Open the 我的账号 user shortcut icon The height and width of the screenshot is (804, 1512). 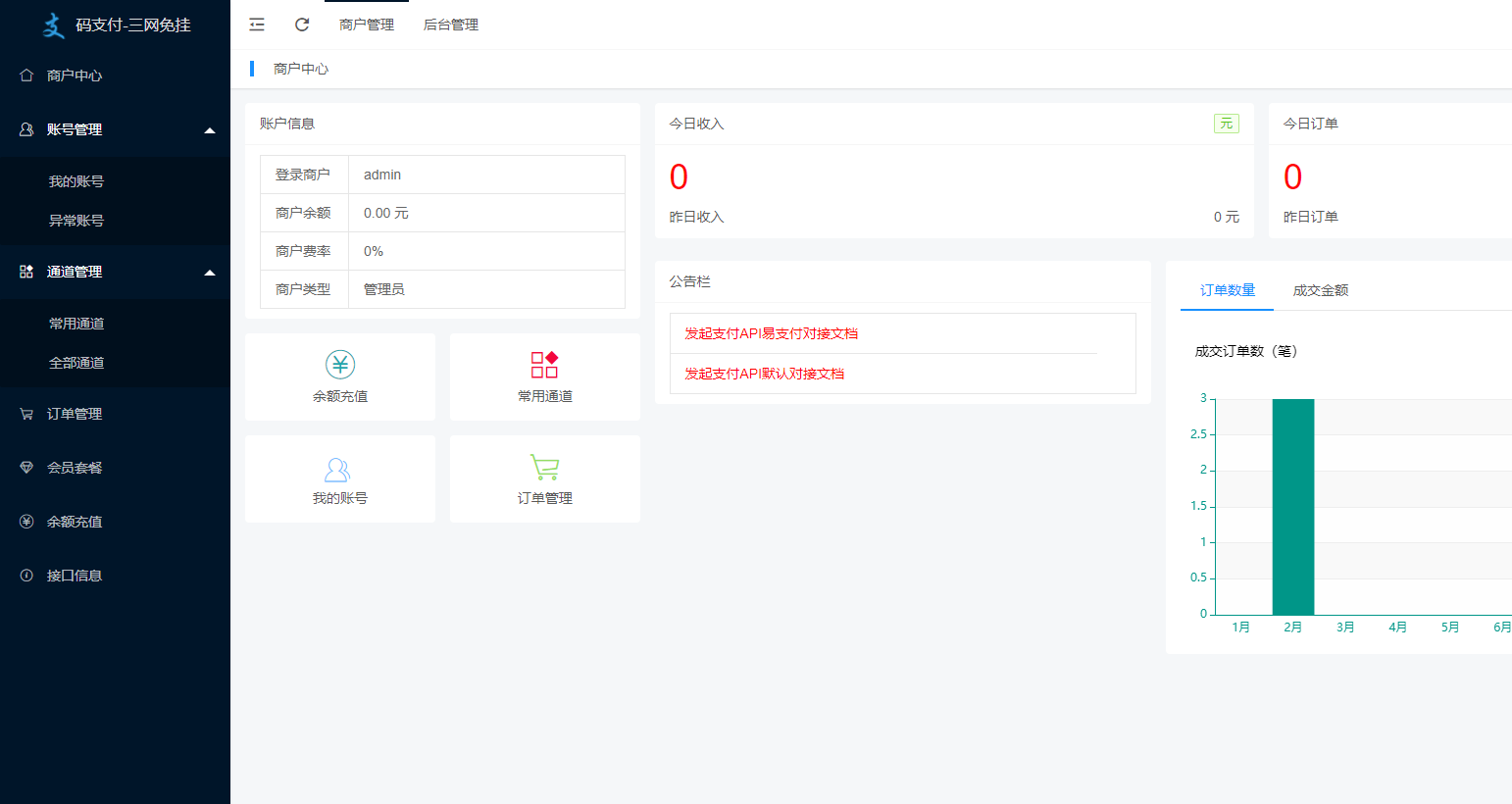click(x=337, y=470)
